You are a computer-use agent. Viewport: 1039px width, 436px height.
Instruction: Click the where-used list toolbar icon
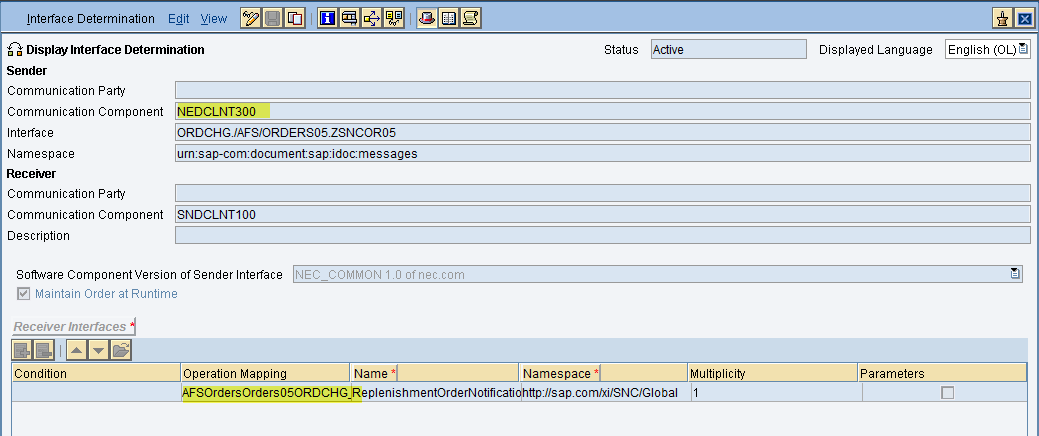[x=372, y=18]
